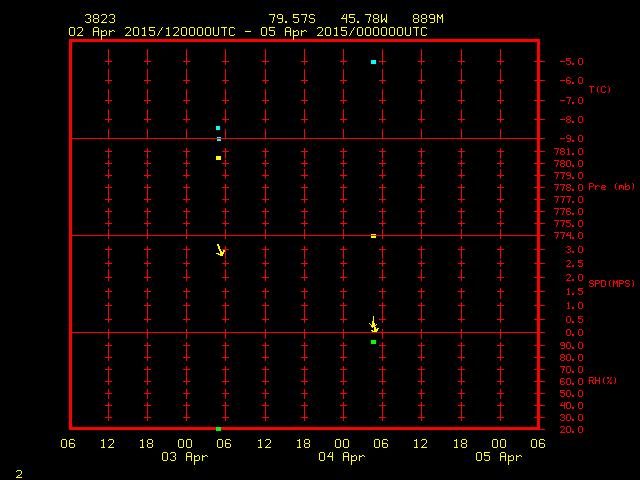Select the green humidity point at chart bottom

(218, 429)
